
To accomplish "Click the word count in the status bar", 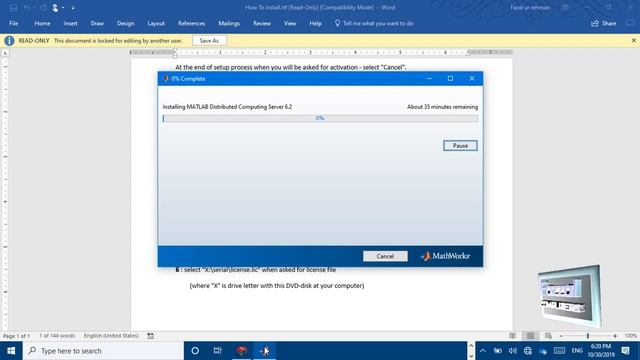I will point(57,336).
